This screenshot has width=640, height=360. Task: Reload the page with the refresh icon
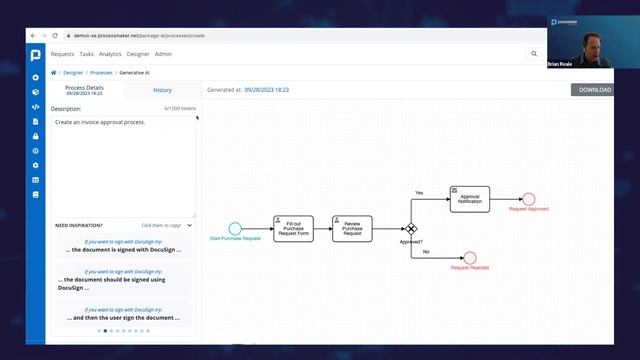point(55,36)
